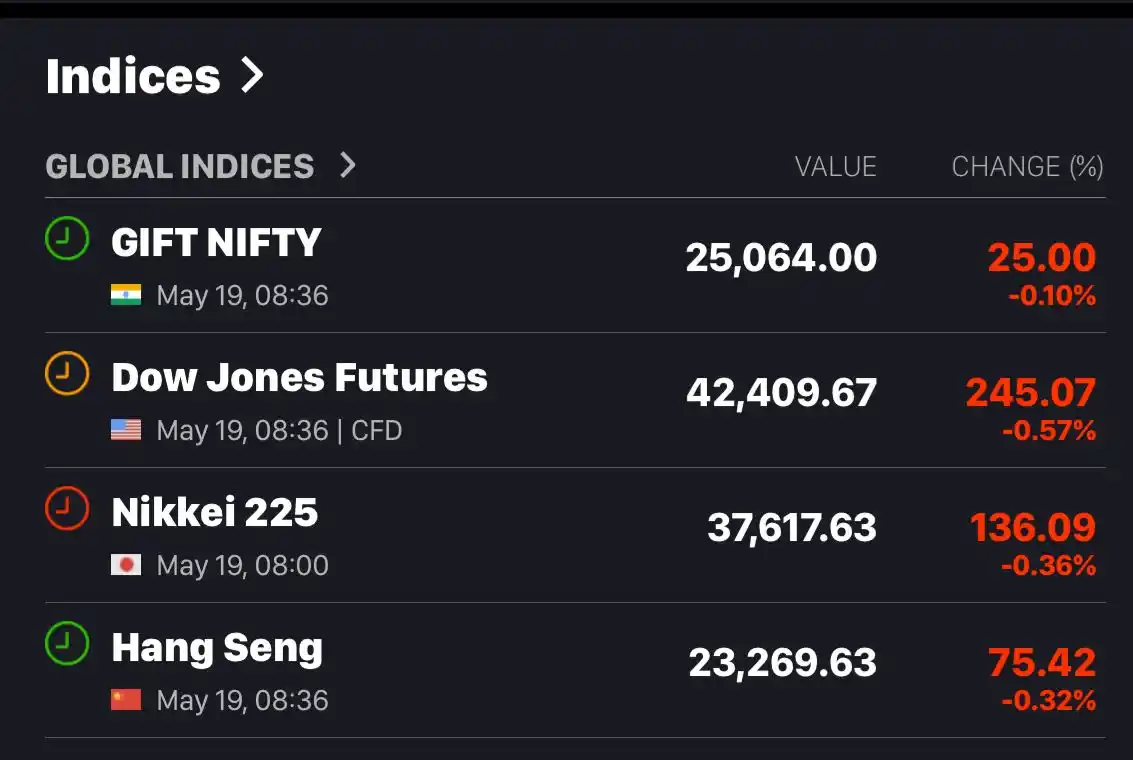Tap the India flag under GIFT NIFTY

click(126, 295)
